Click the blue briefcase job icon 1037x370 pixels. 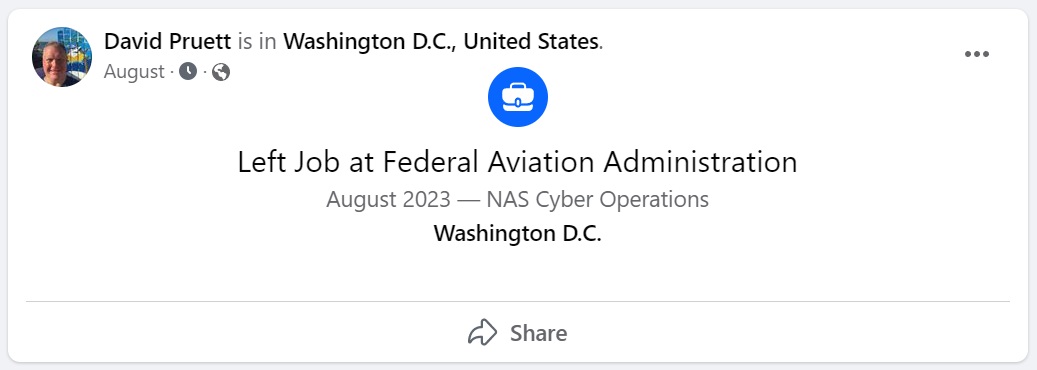coord(518,97)
